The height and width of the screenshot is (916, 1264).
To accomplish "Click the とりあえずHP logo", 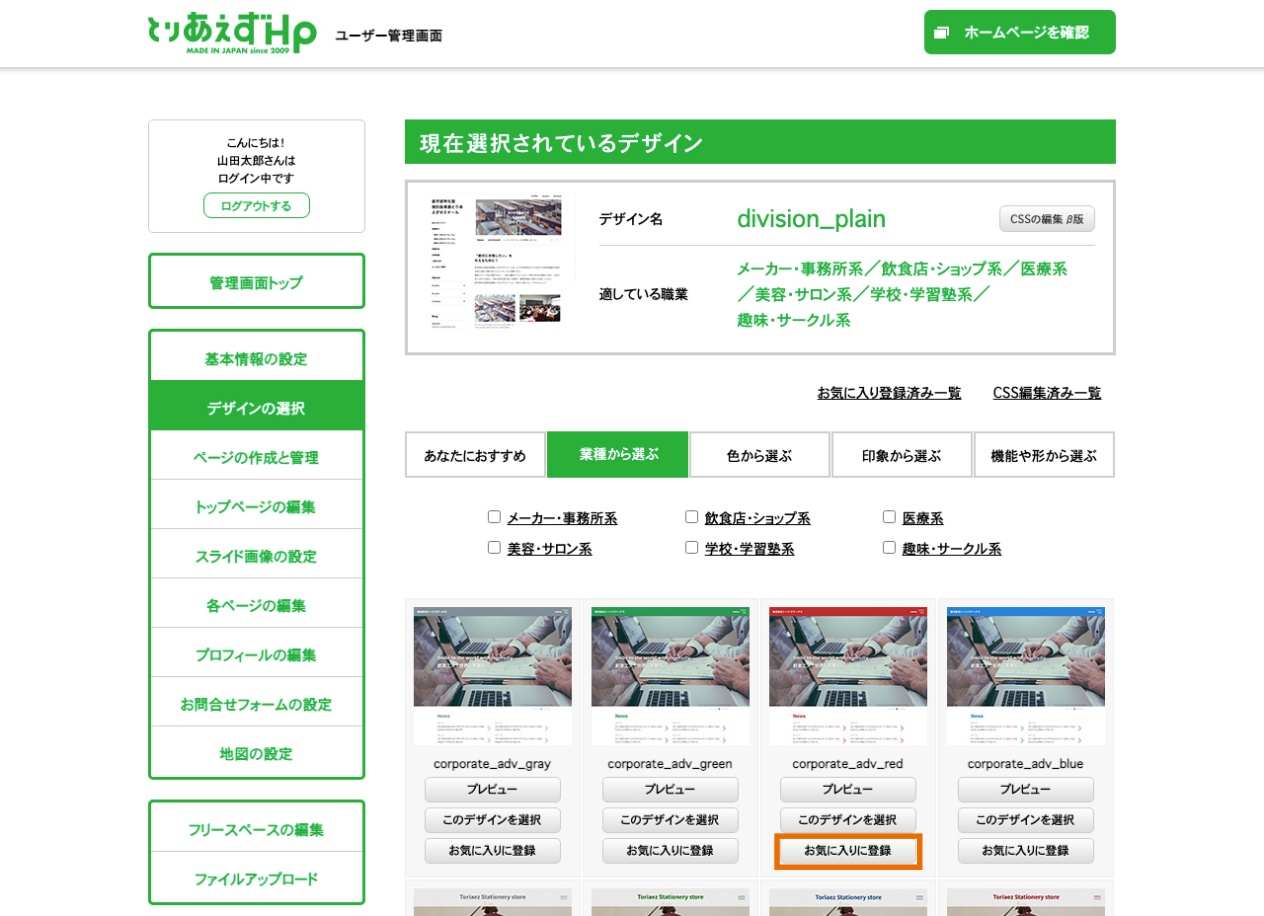I will 230,32.
